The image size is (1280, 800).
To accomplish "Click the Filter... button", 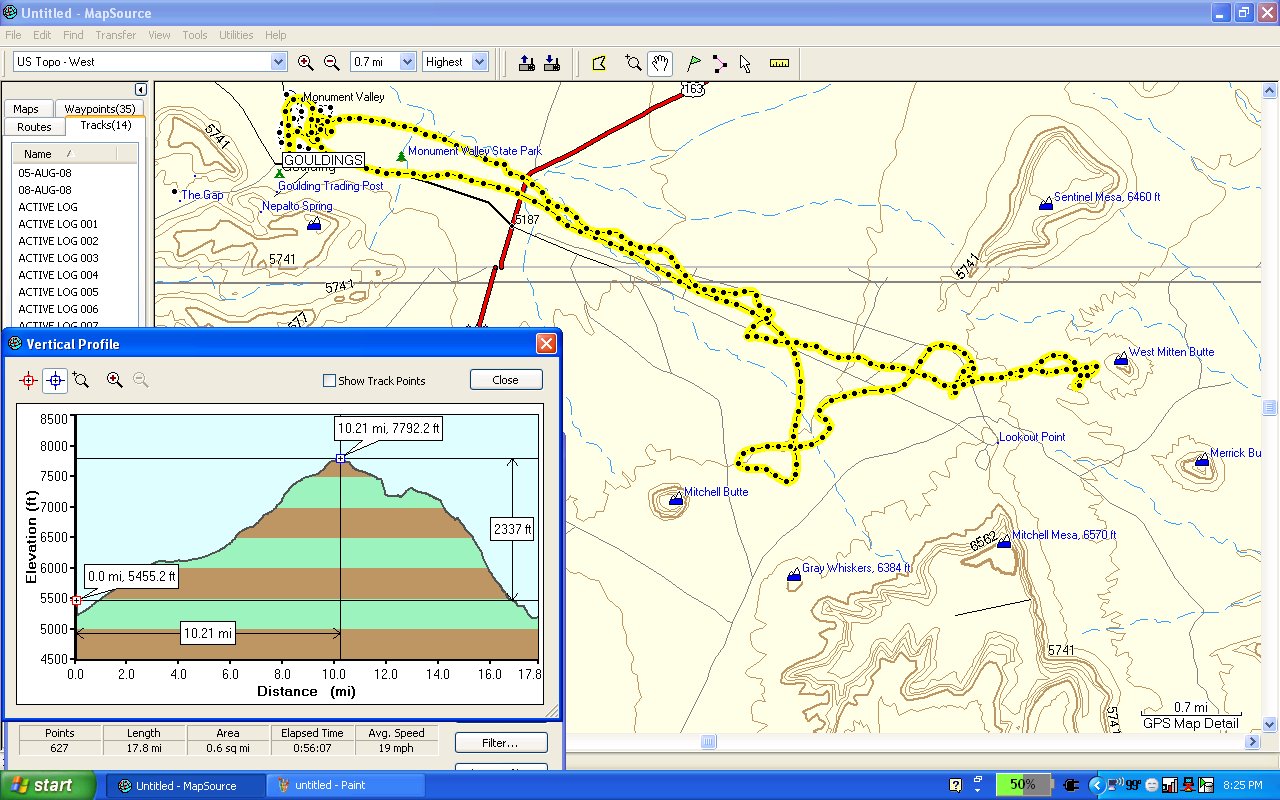I will tap(500, 743).
